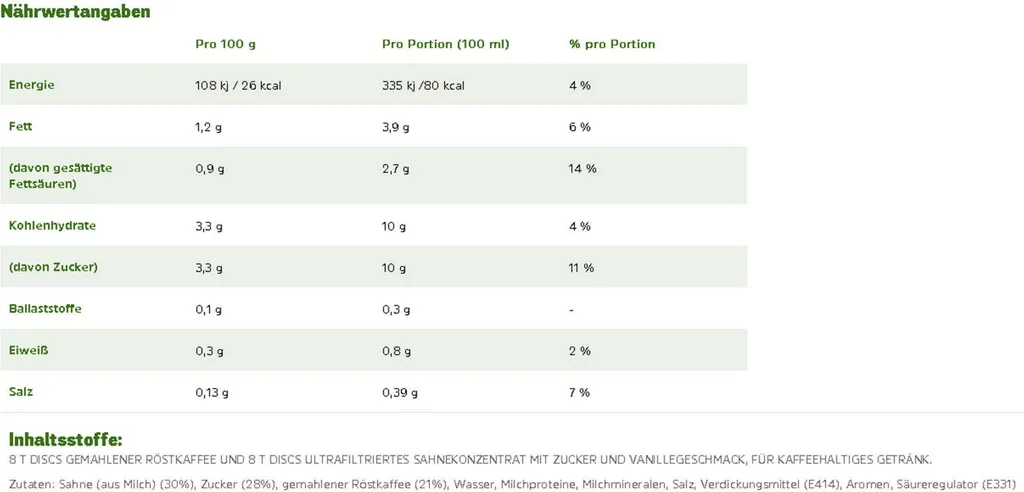Viewport: 1024px width, 492px height.
Task: Click the Nährwertangaben heading
Action: tap(76, 13)
